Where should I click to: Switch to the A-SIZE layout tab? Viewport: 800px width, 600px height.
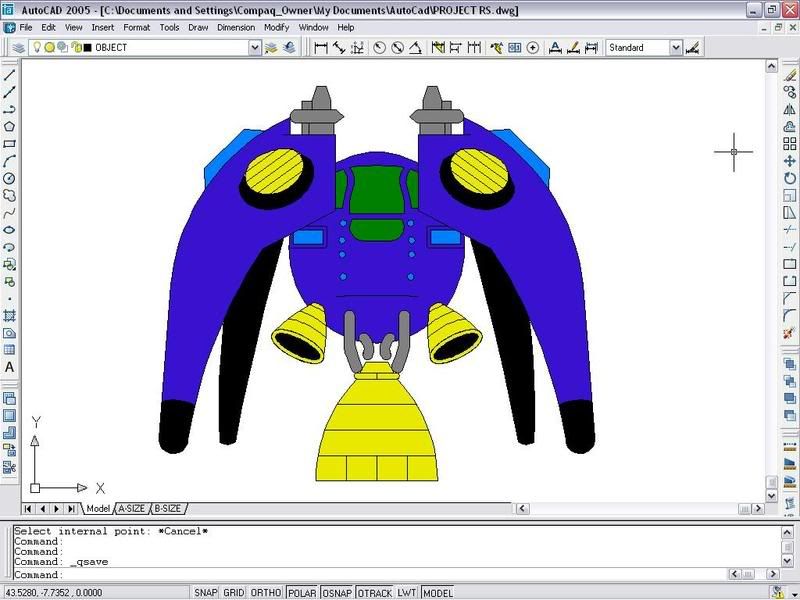pyautogui.click(x=131, y=509)
